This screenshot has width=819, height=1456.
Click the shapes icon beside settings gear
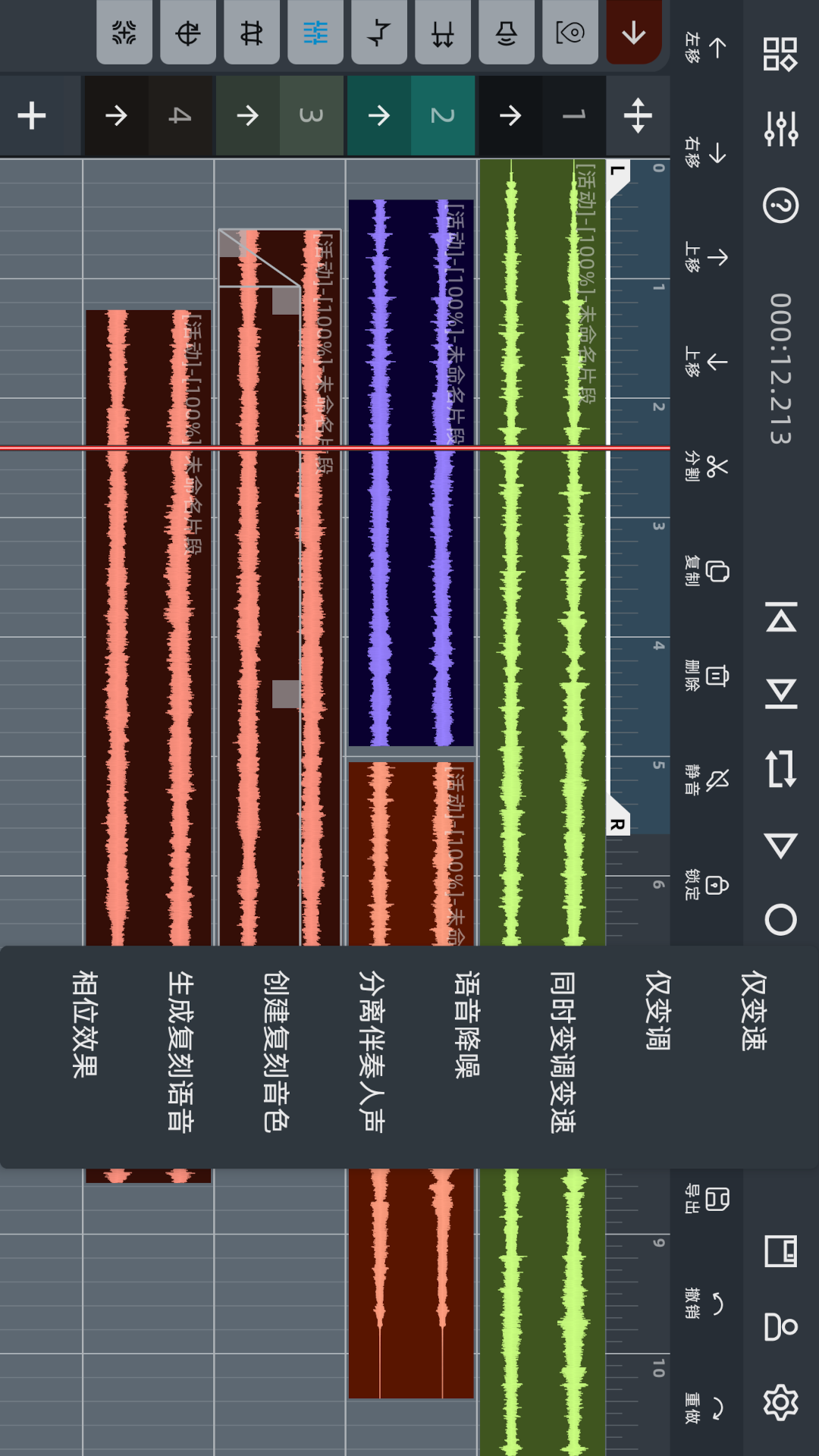[780, 1327]
